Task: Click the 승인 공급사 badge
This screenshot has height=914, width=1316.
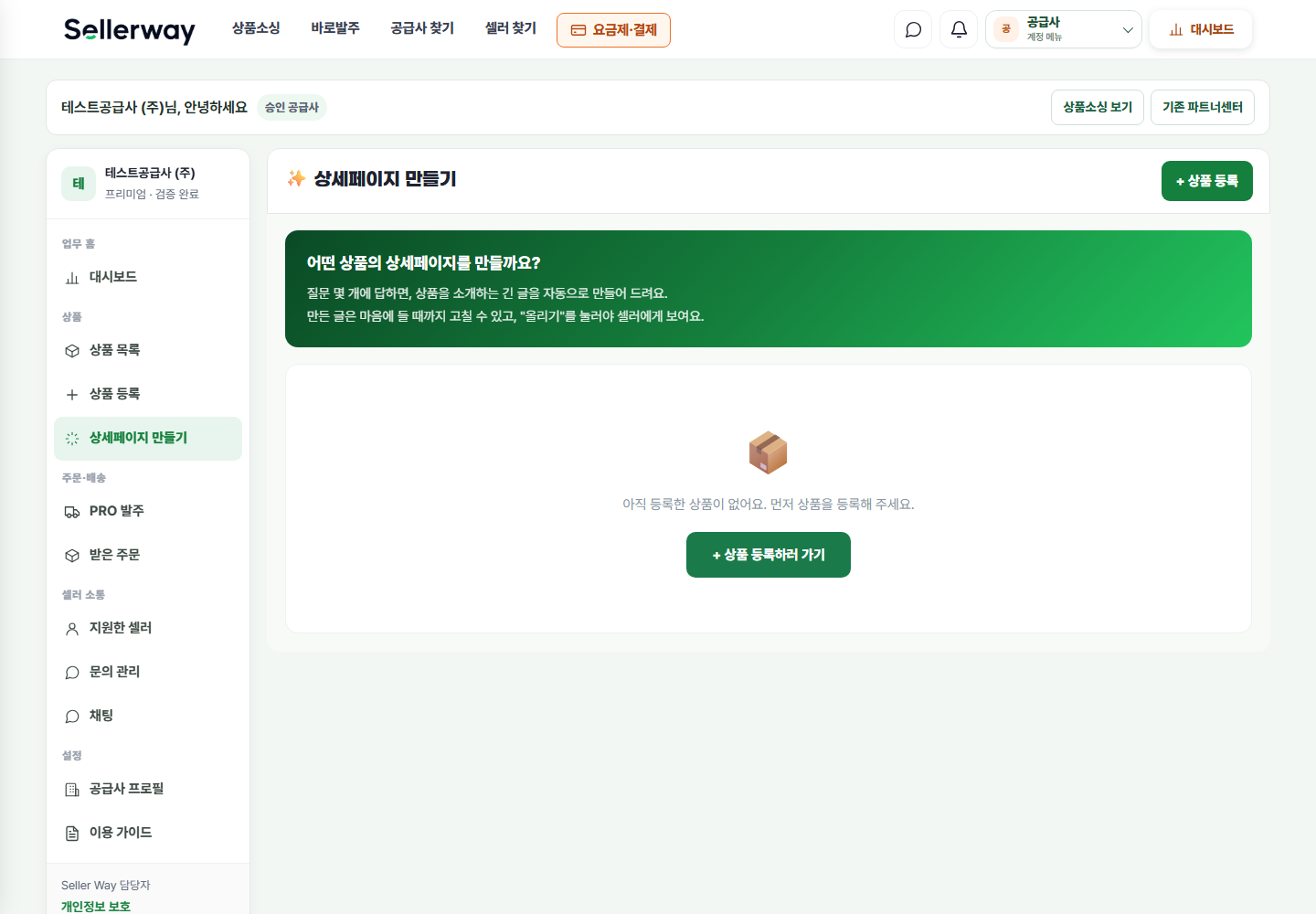Action: point(292,107)
